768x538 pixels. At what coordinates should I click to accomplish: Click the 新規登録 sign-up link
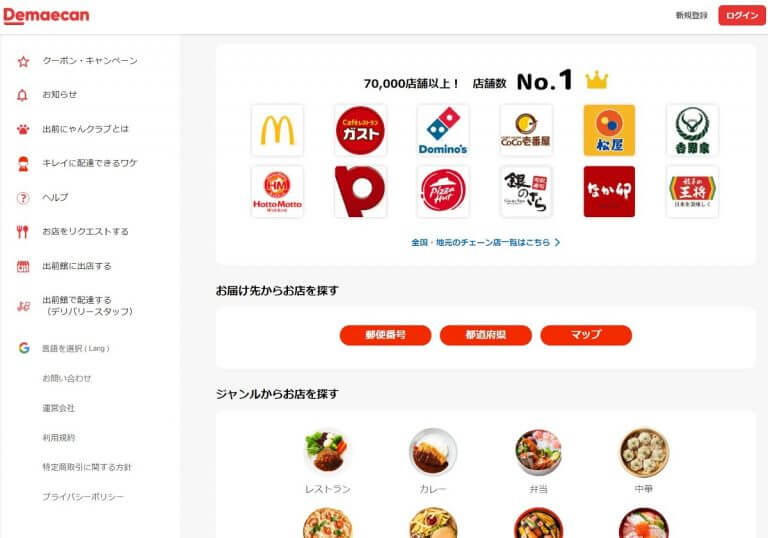[692, 16]
